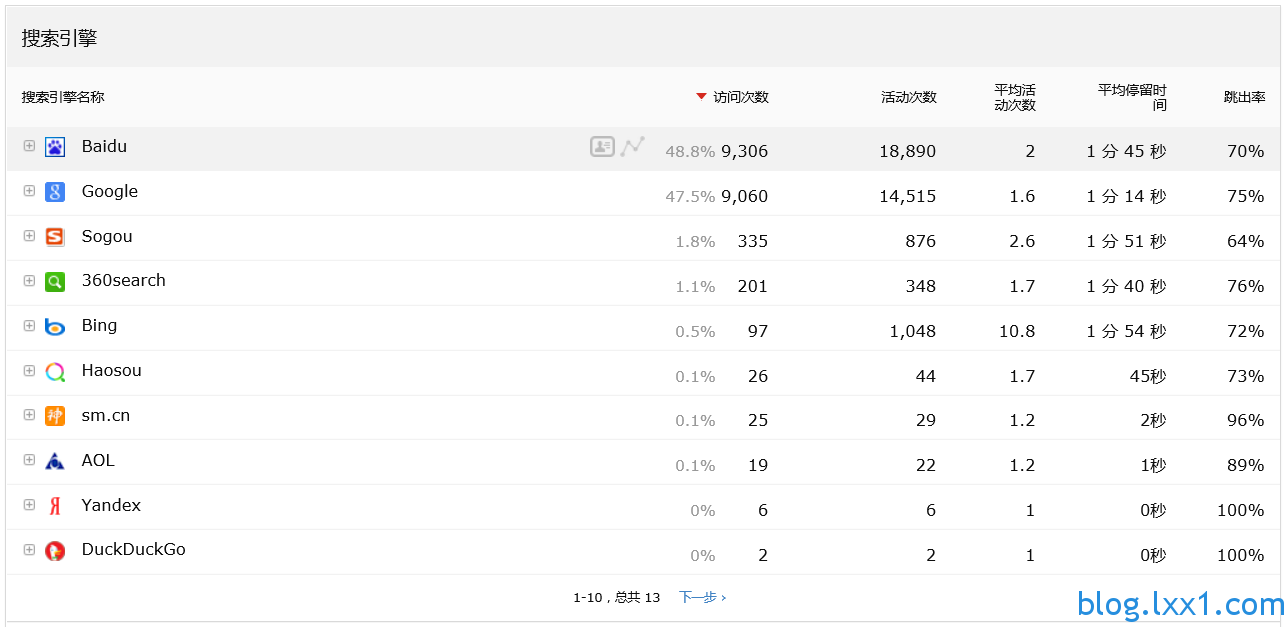
Task: Expand the Google row details
Action: (x=29, y=191)
